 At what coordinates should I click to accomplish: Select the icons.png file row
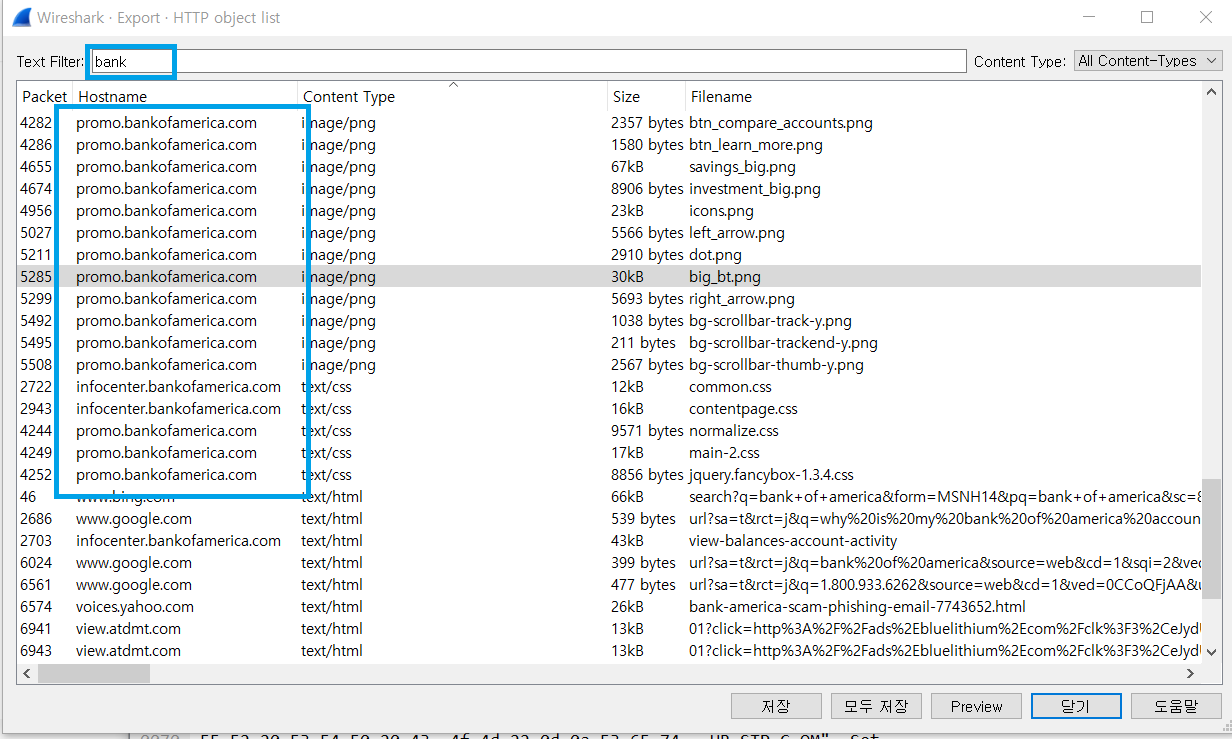coord(610,211)
